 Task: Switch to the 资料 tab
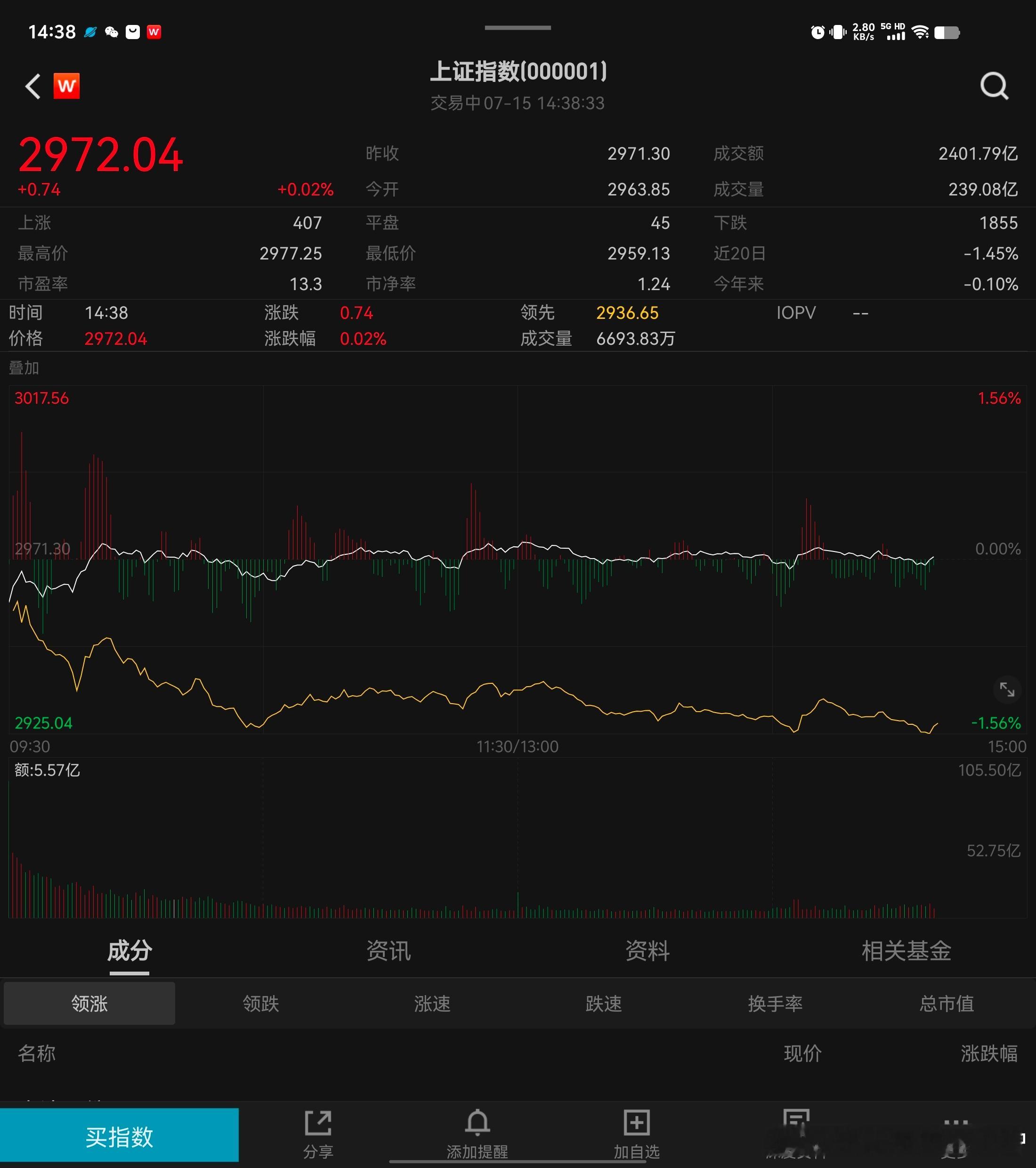647,951
